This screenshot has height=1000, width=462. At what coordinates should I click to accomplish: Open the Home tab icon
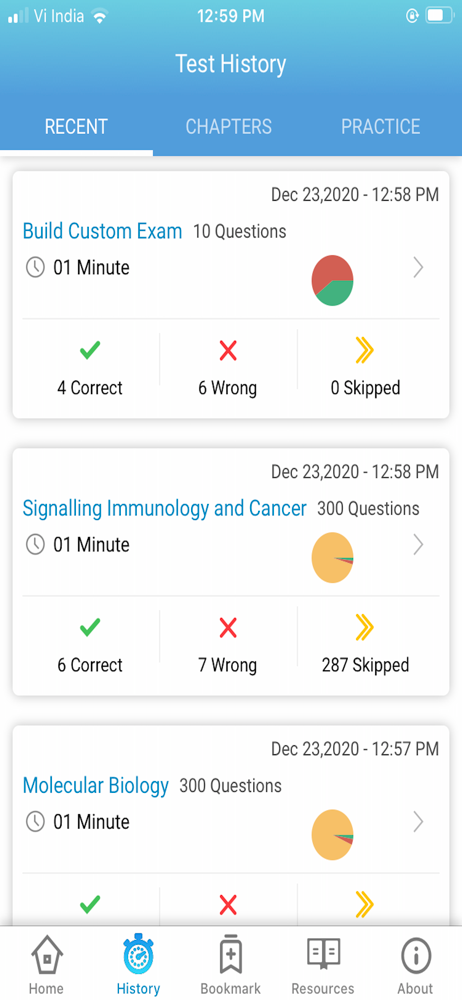(47, 956)
